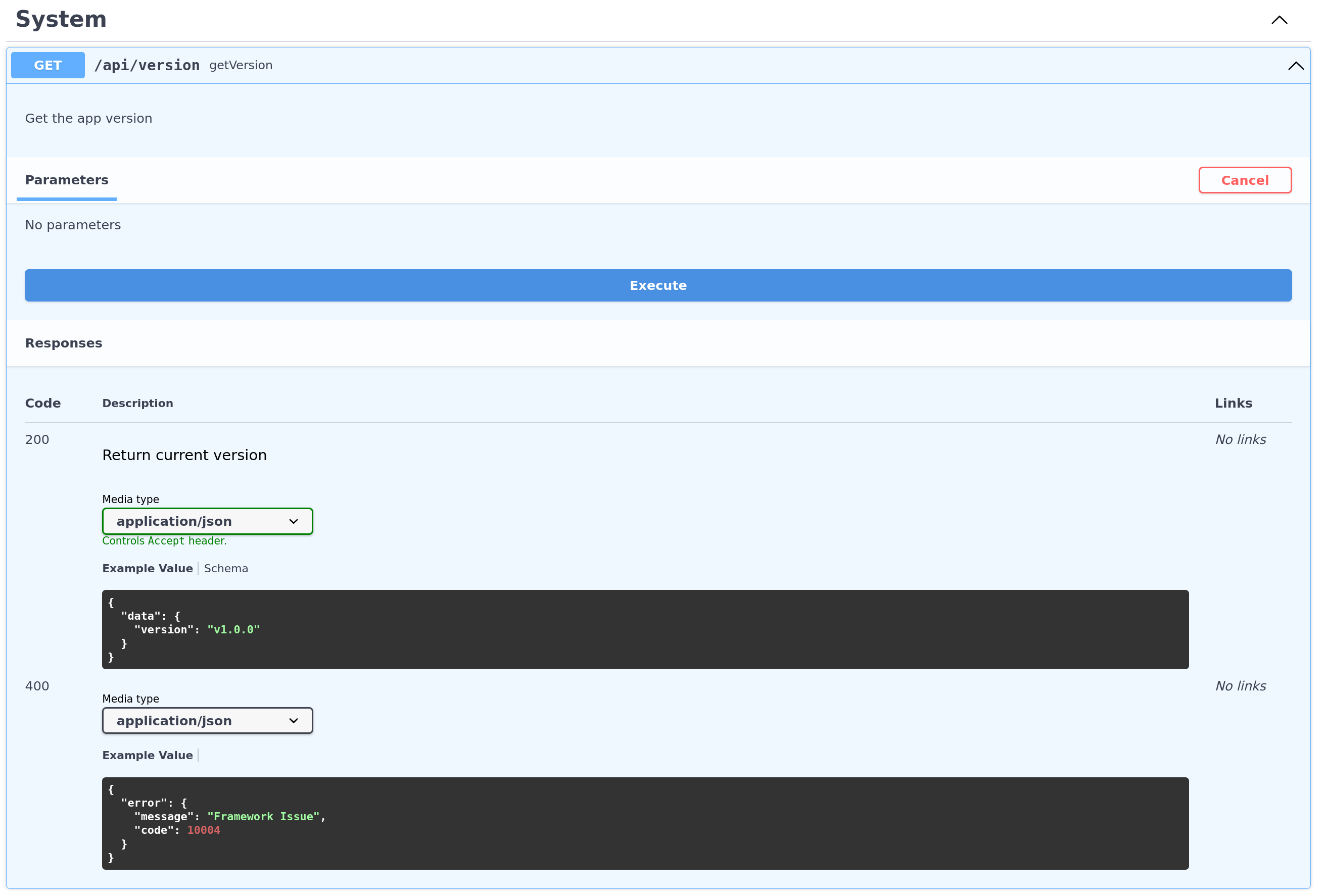This screenshot has width=1325, height=896.
Task: Click the /api/version endpoint path
Action: 147,66
